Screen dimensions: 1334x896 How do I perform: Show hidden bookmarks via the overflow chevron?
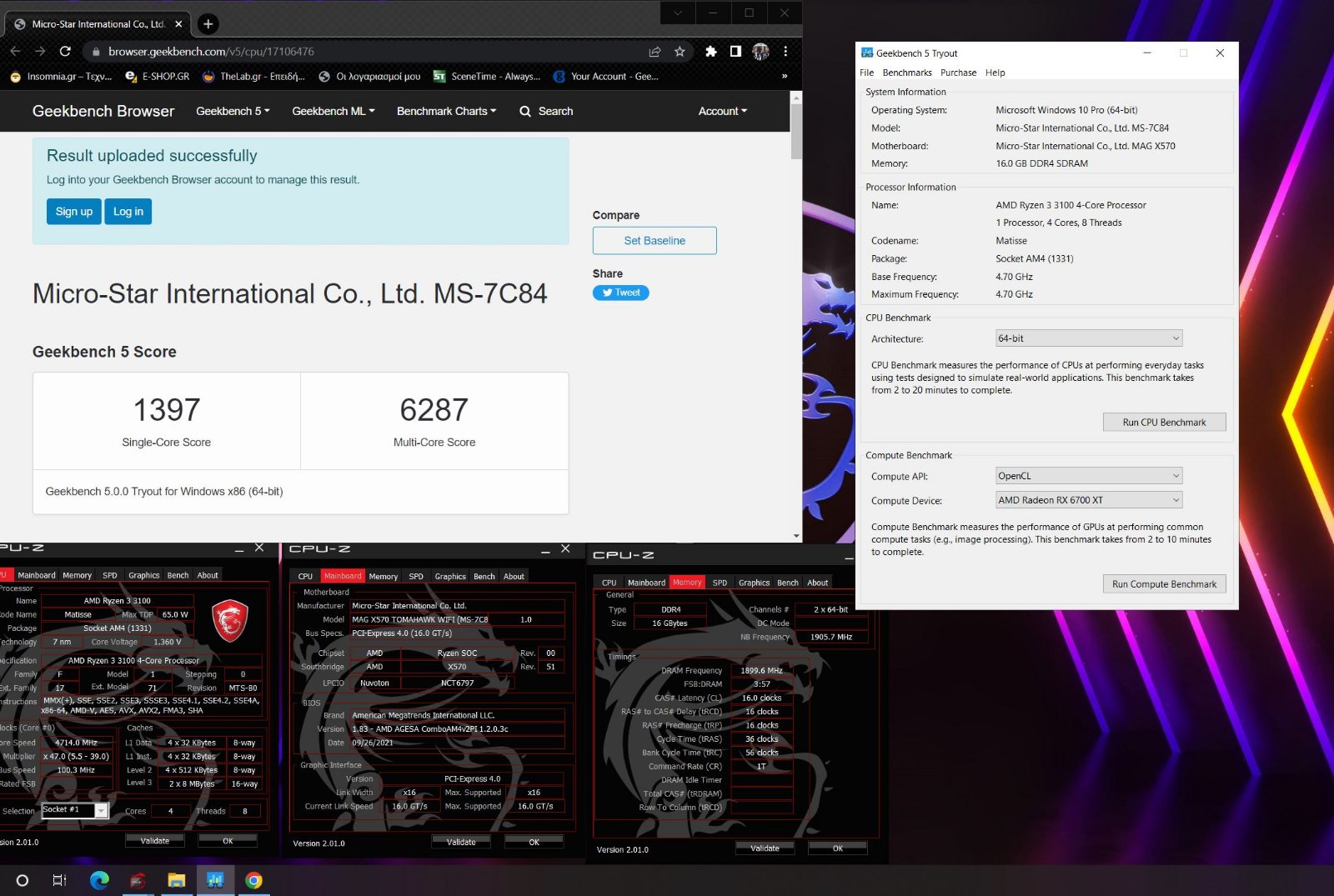point(784,77)
